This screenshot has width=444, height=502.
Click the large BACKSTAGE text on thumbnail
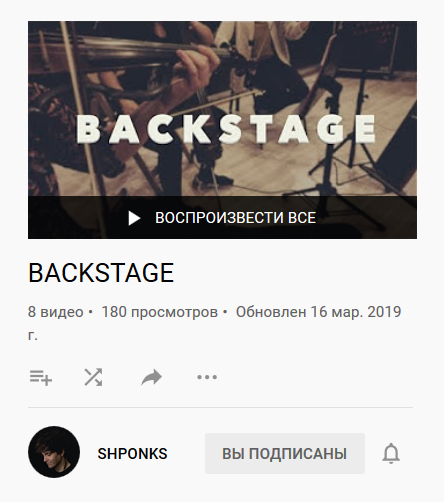point(226,129)
